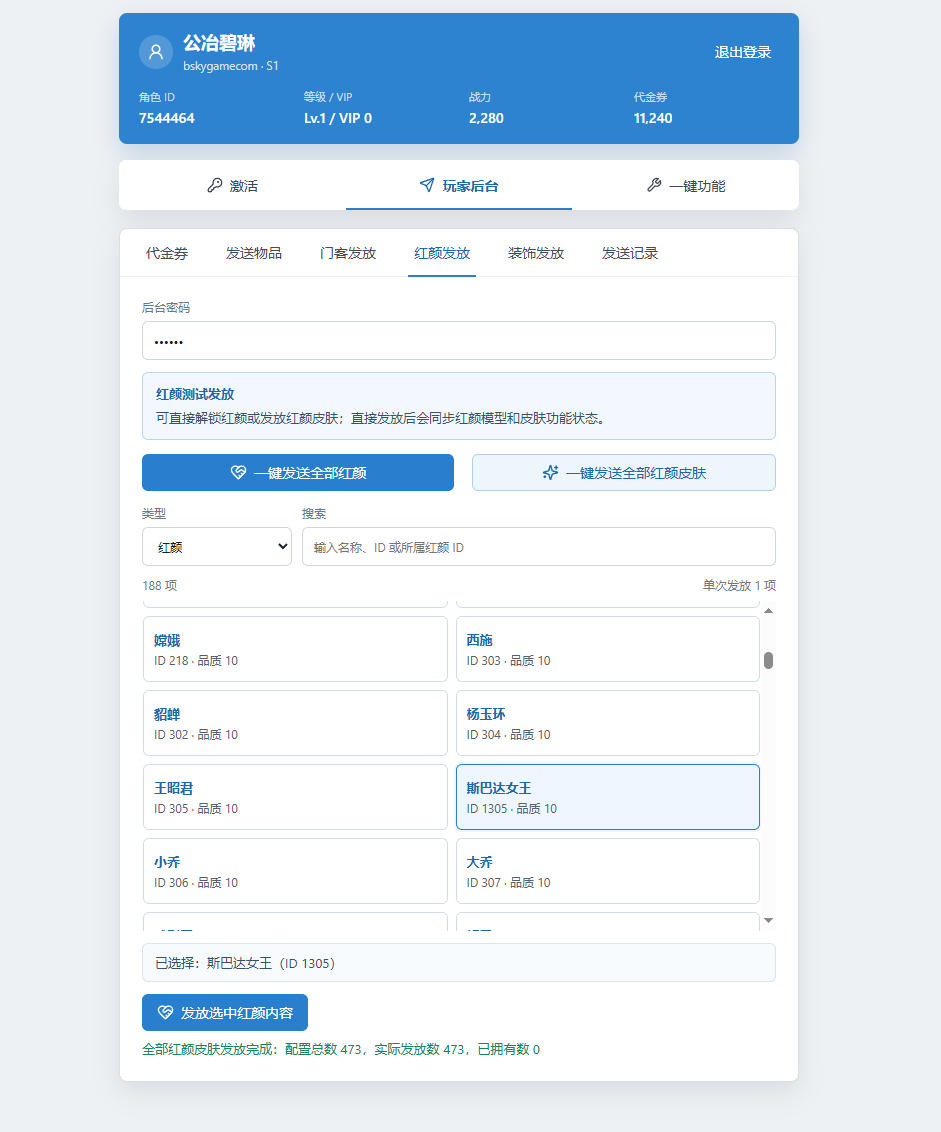Click the list scrollbar down arrow

click(768, 920)
